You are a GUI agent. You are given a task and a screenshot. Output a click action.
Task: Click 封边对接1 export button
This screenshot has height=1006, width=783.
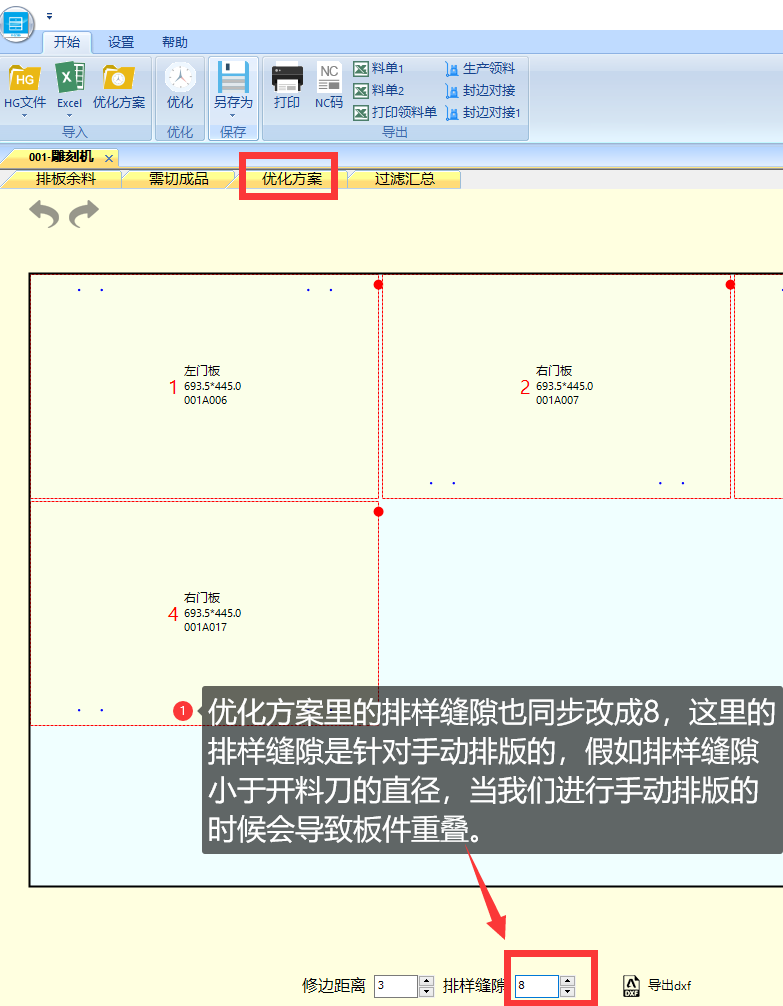pyautogui.click(x=483, y=112)
